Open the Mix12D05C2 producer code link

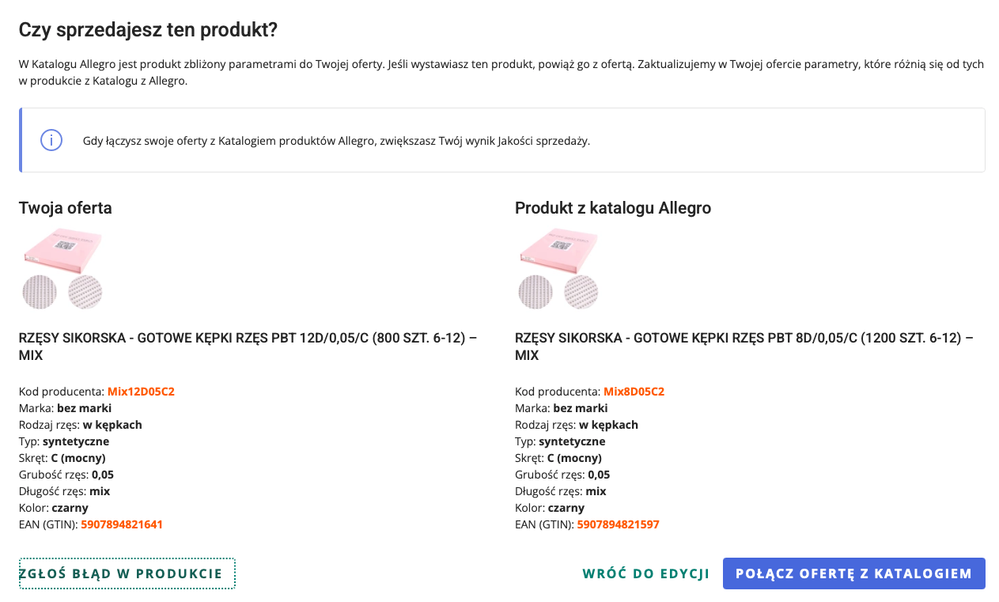[143, 391]
